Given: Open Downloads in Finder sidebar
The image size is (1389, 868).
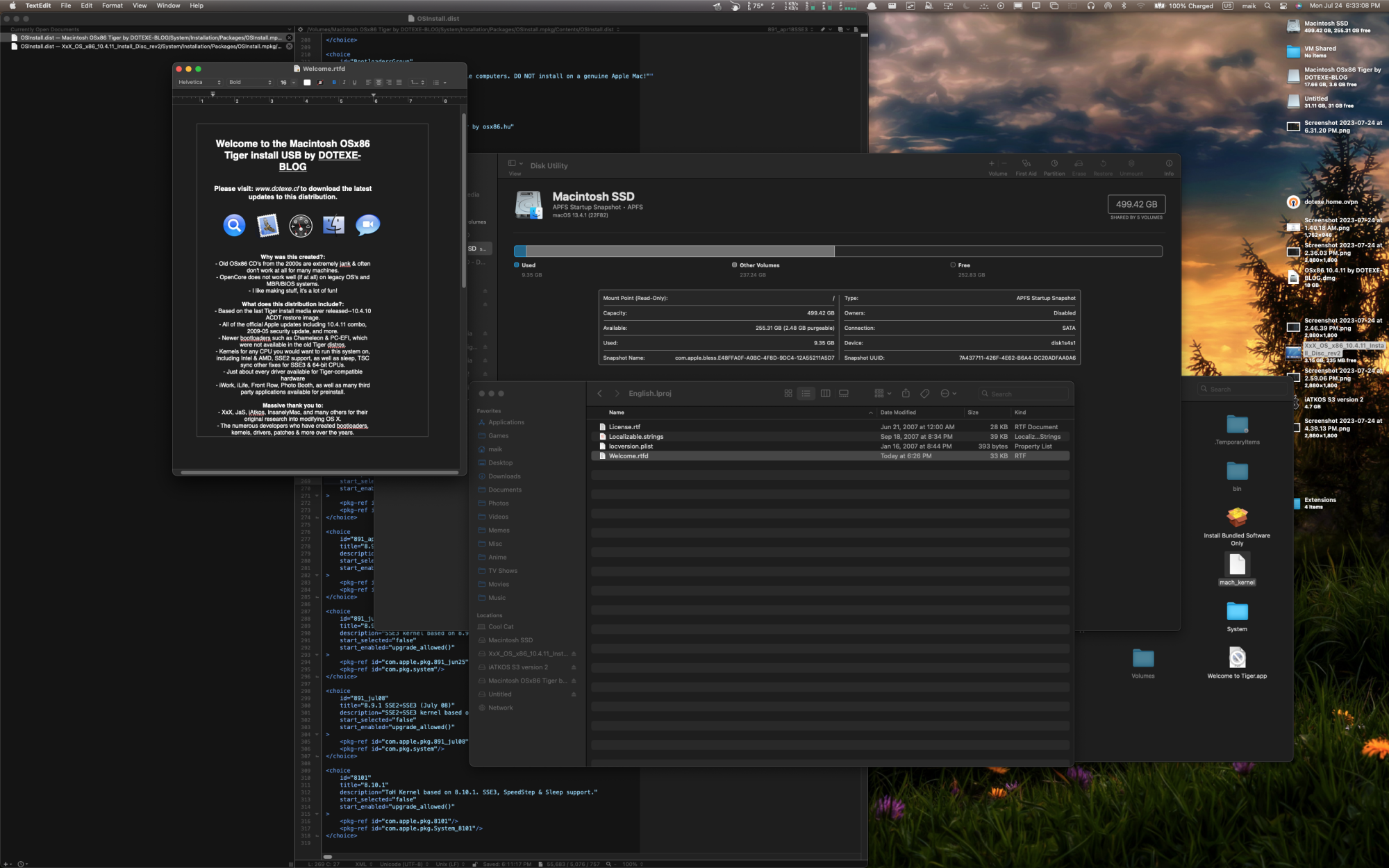Looking at the screenshot, I should click(504, 476).
